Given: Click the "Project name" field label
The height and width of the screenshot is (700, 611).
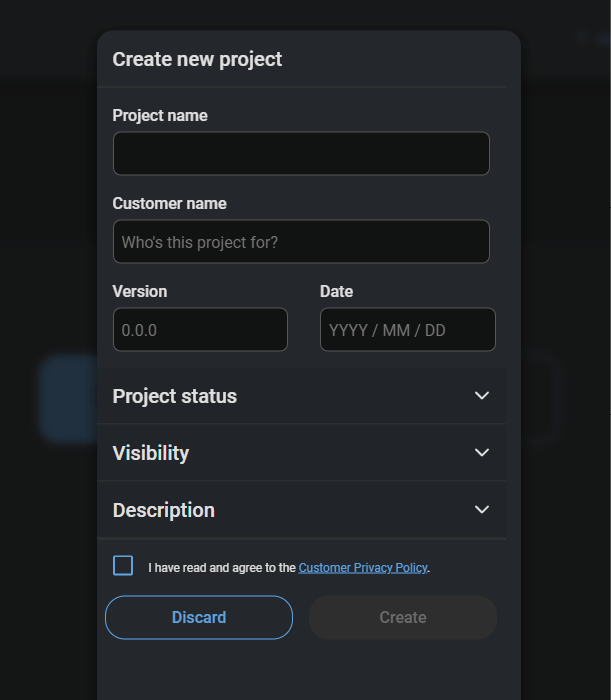Looking at the screenshot, I should 160,116.
